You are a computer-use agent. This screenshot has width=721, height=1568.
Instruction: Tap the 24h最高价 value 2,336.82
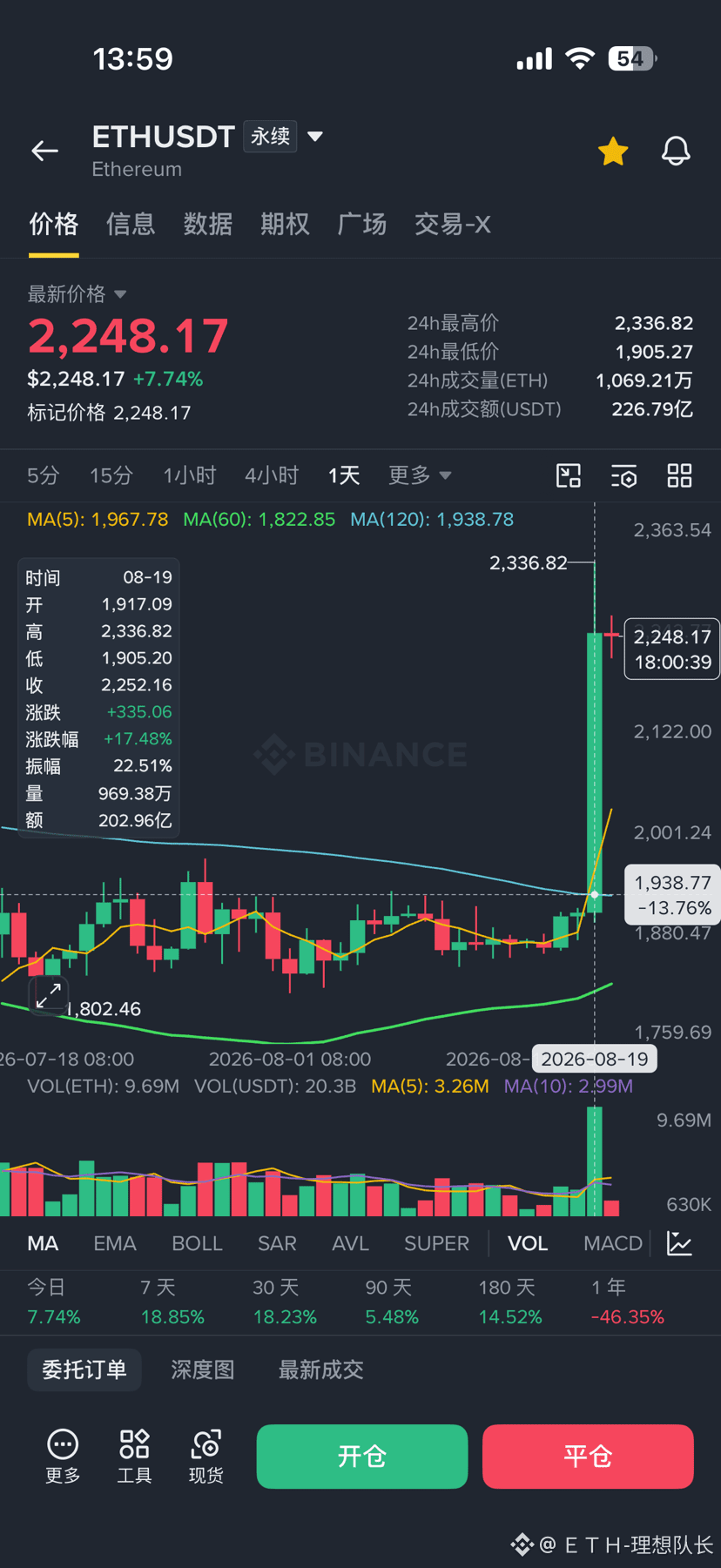pyautogui.click(x=654, y=323)
